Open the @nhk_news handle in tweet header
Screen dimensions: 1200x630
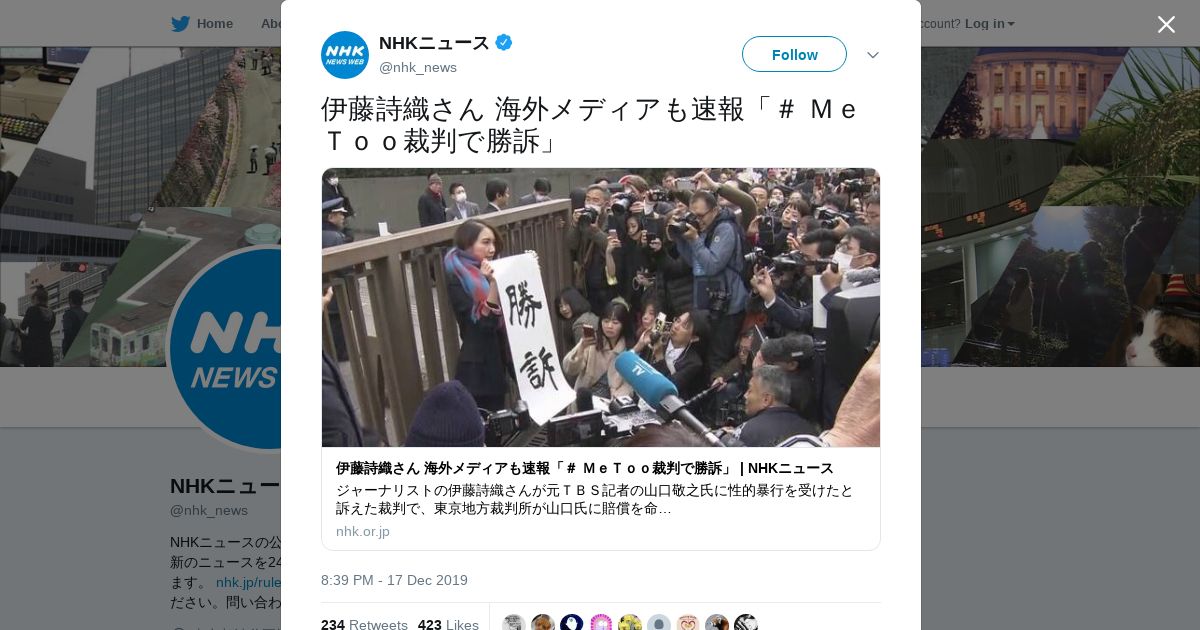click(x=418, y=67)
